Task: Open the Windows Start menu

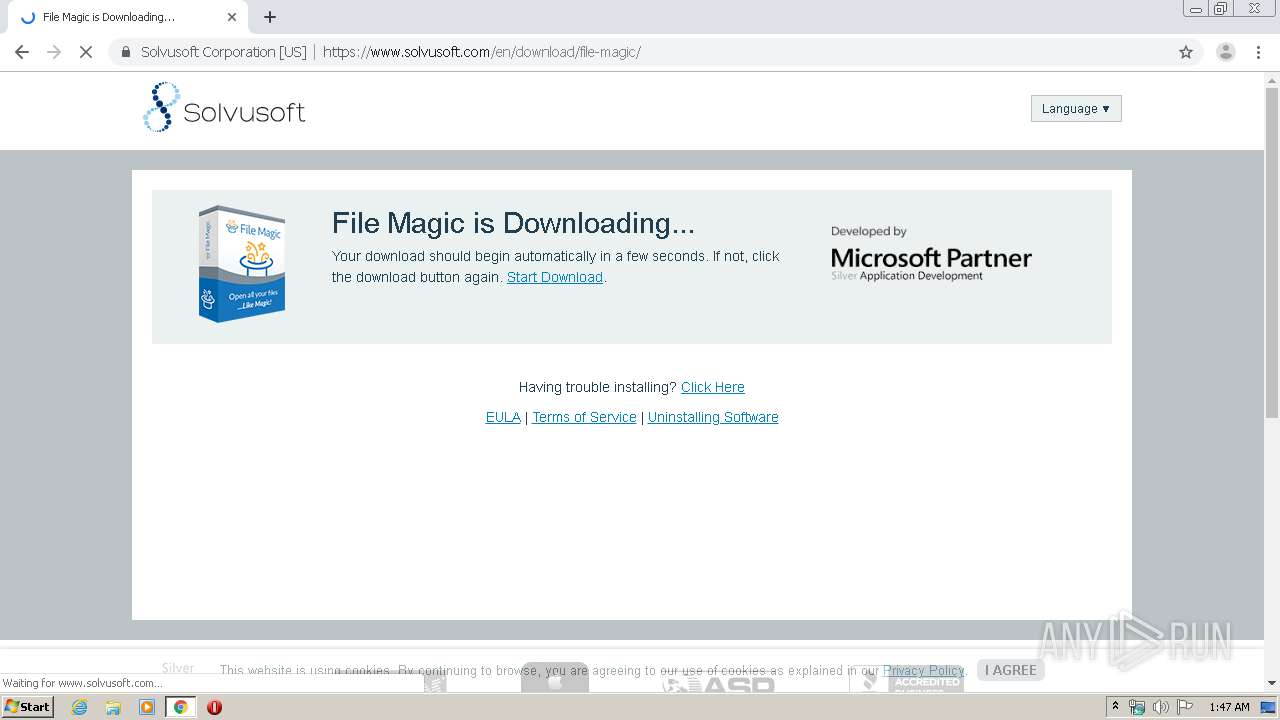Action: coord(28,706)
